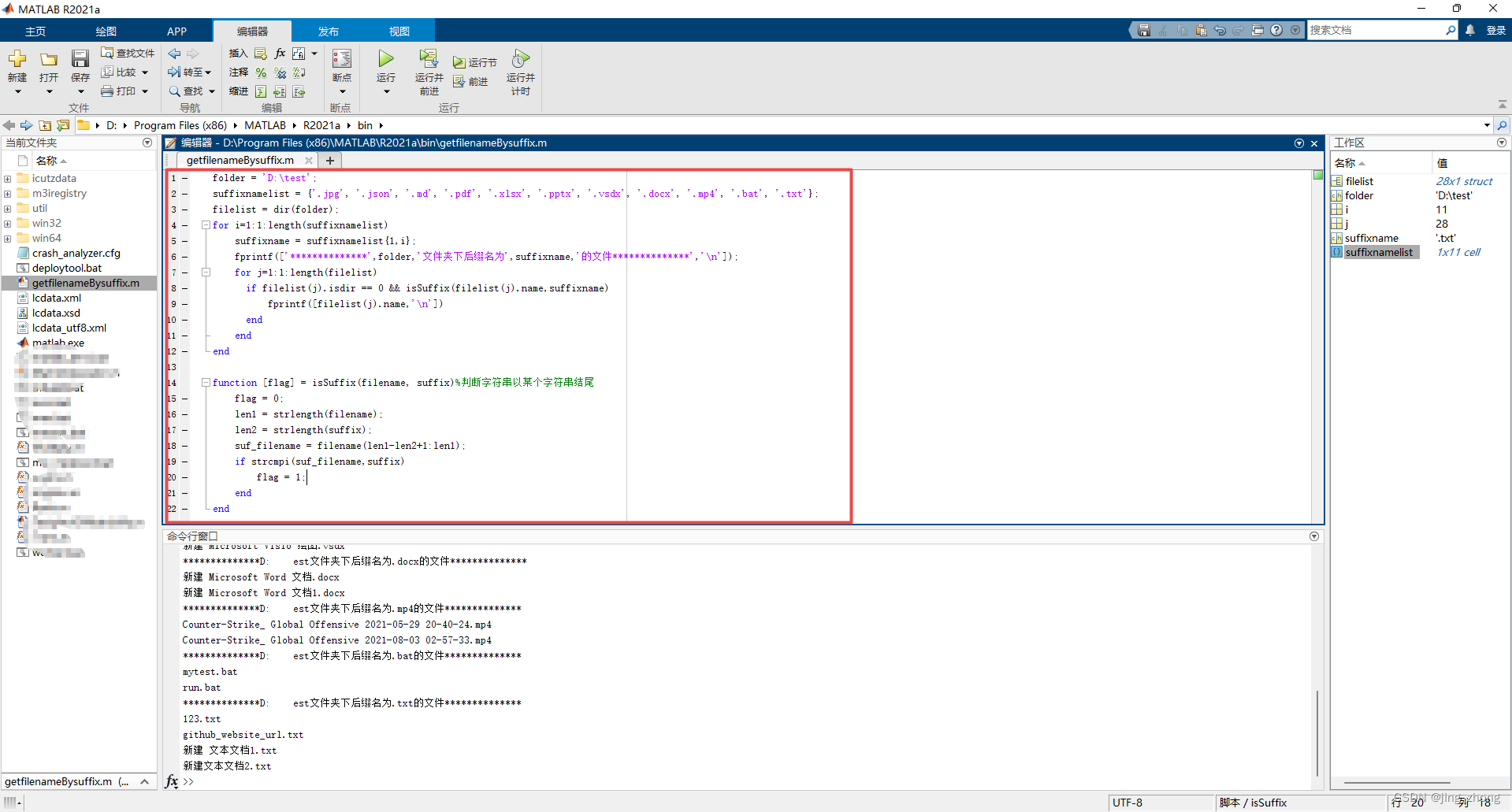Open the Breakpoints dropdown arrow

(342, 91)
